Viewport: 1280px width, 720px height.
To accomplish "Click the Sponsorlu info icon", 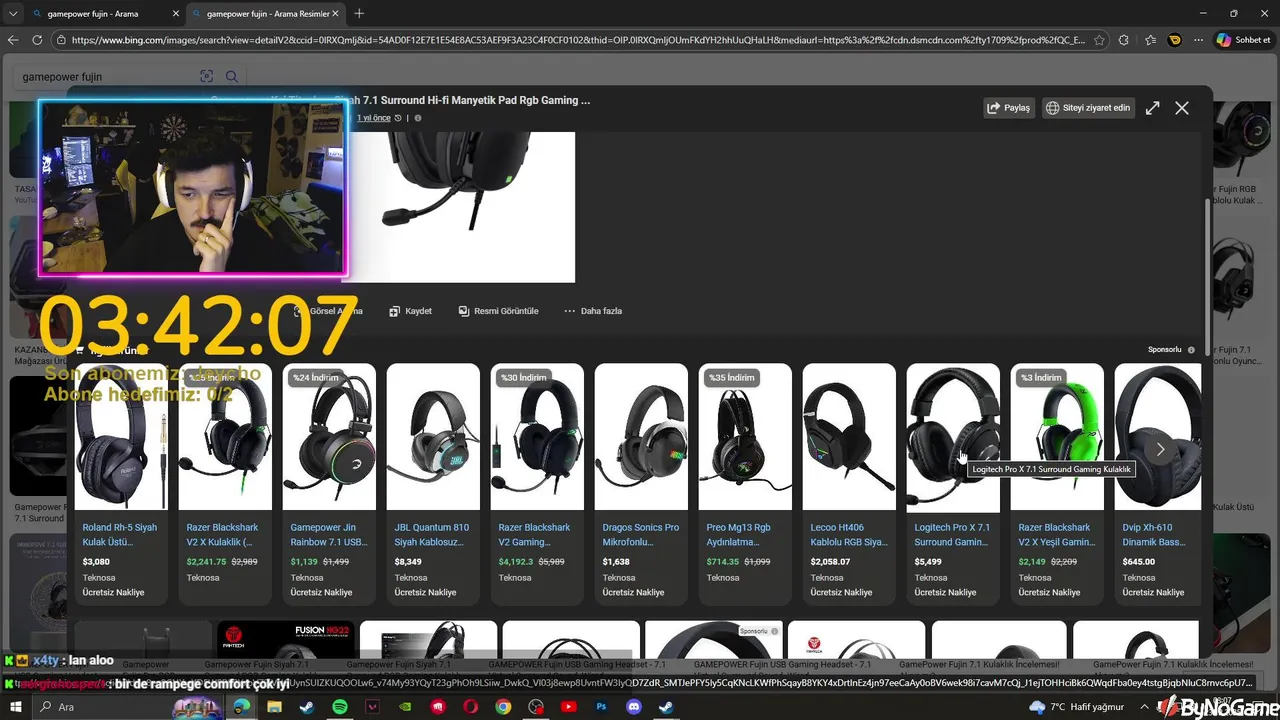I will click(x=1191, y=350).
